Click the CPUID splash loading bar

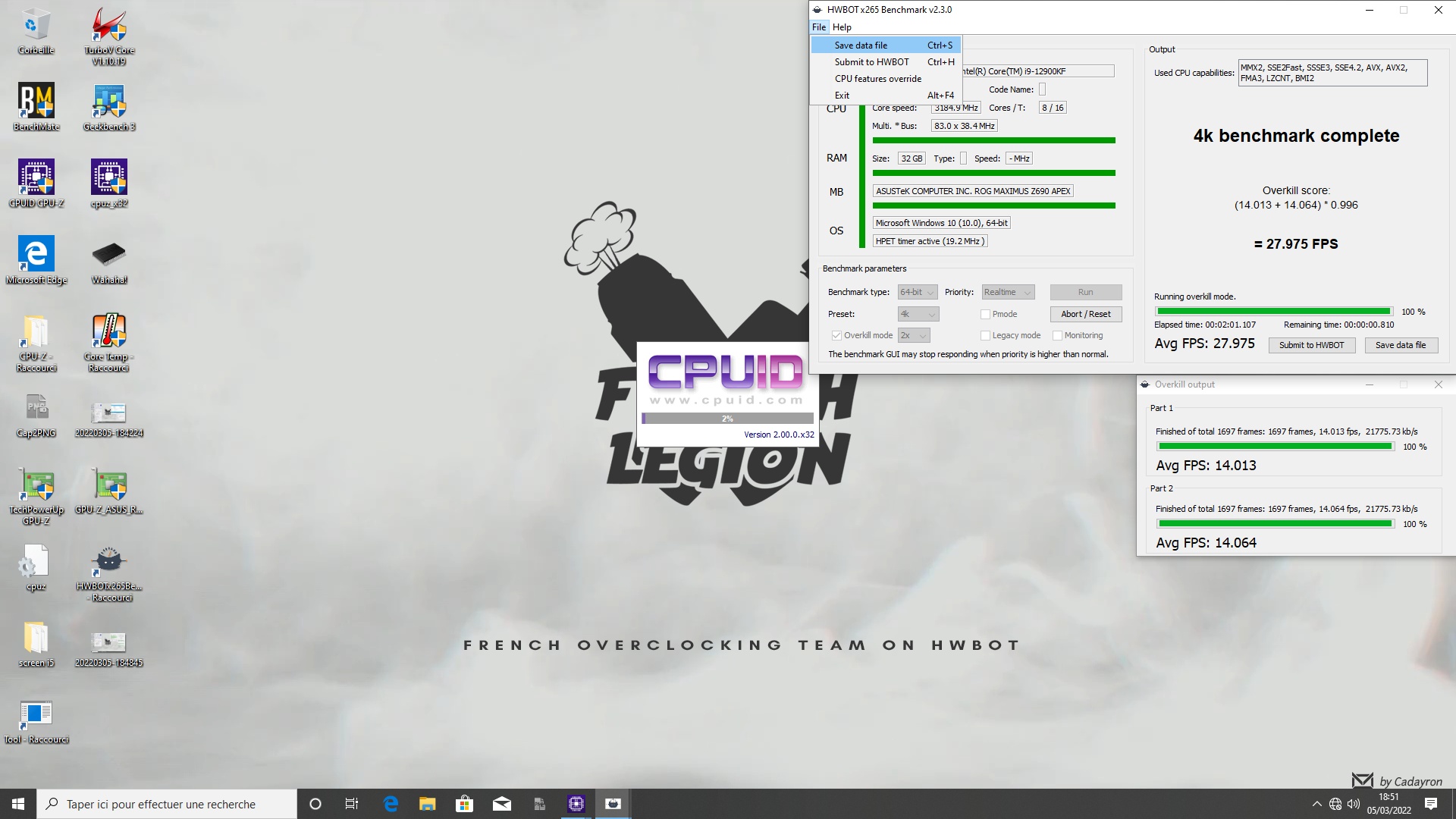coord(727,419)
